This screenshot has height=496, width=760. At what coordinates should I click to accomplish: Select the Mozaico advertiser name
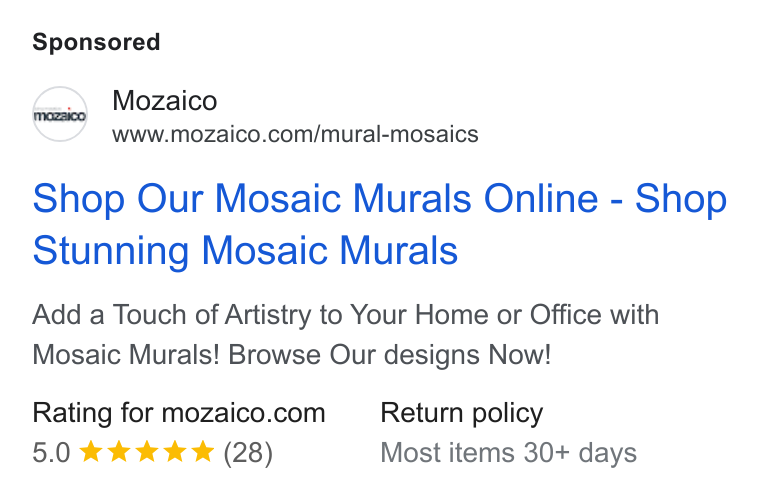[x=164, y=101]
